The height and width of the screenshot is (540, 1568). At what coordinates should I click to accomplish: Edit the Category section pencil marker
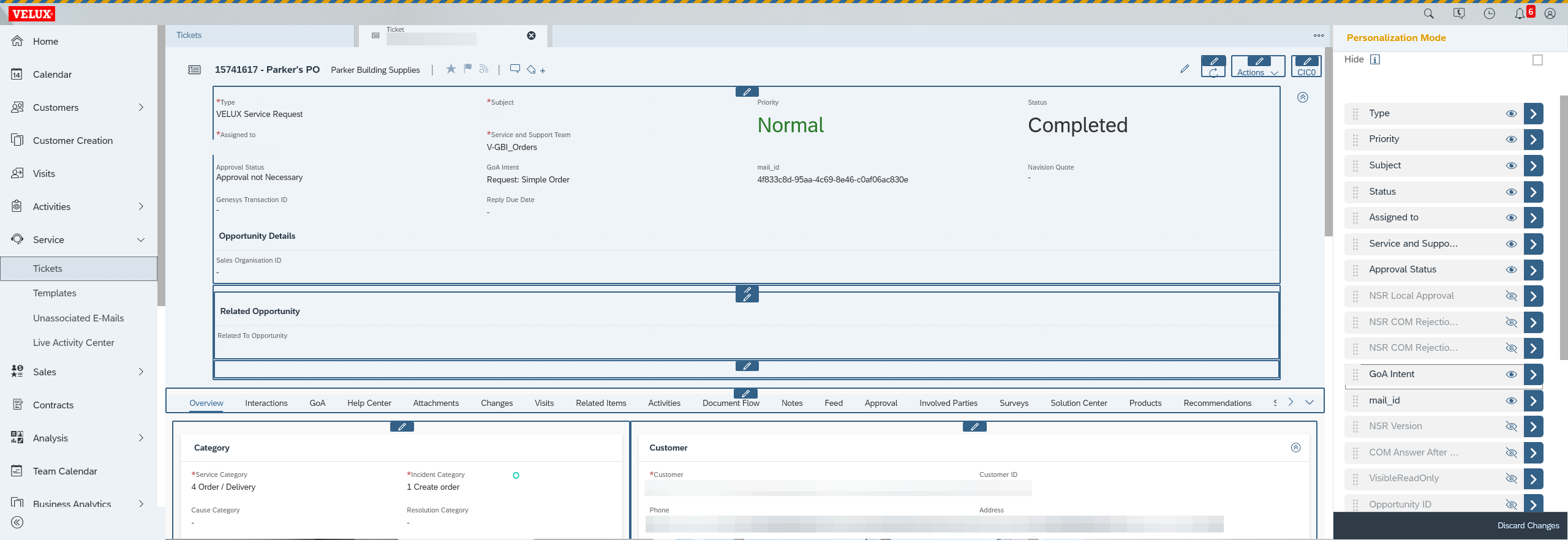click(x=402, y=427)
